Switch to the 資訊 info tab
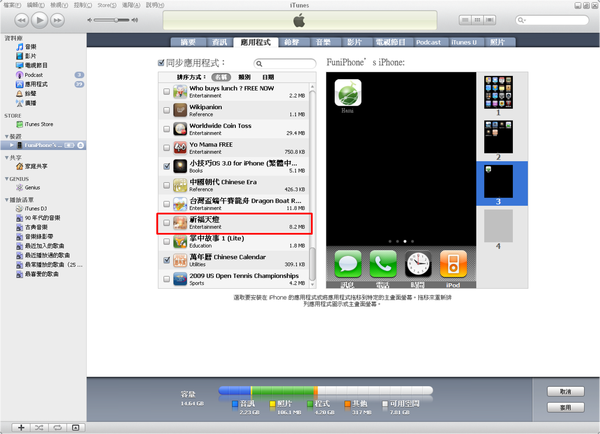 click(x=220, y=42)
